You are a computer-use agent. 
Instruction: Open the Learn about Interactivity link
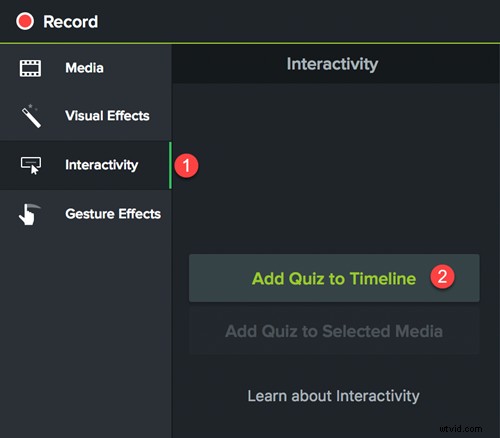[x=333, y=396]
